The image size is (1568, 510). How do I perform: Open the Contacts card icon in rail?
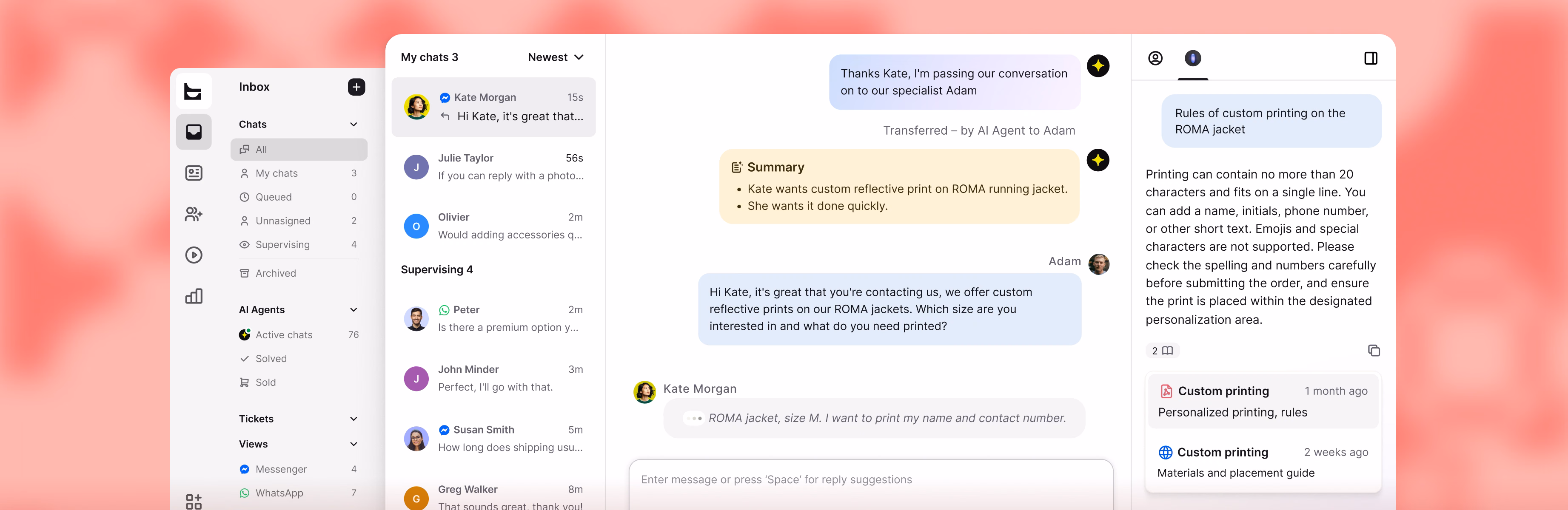point(194,173)
